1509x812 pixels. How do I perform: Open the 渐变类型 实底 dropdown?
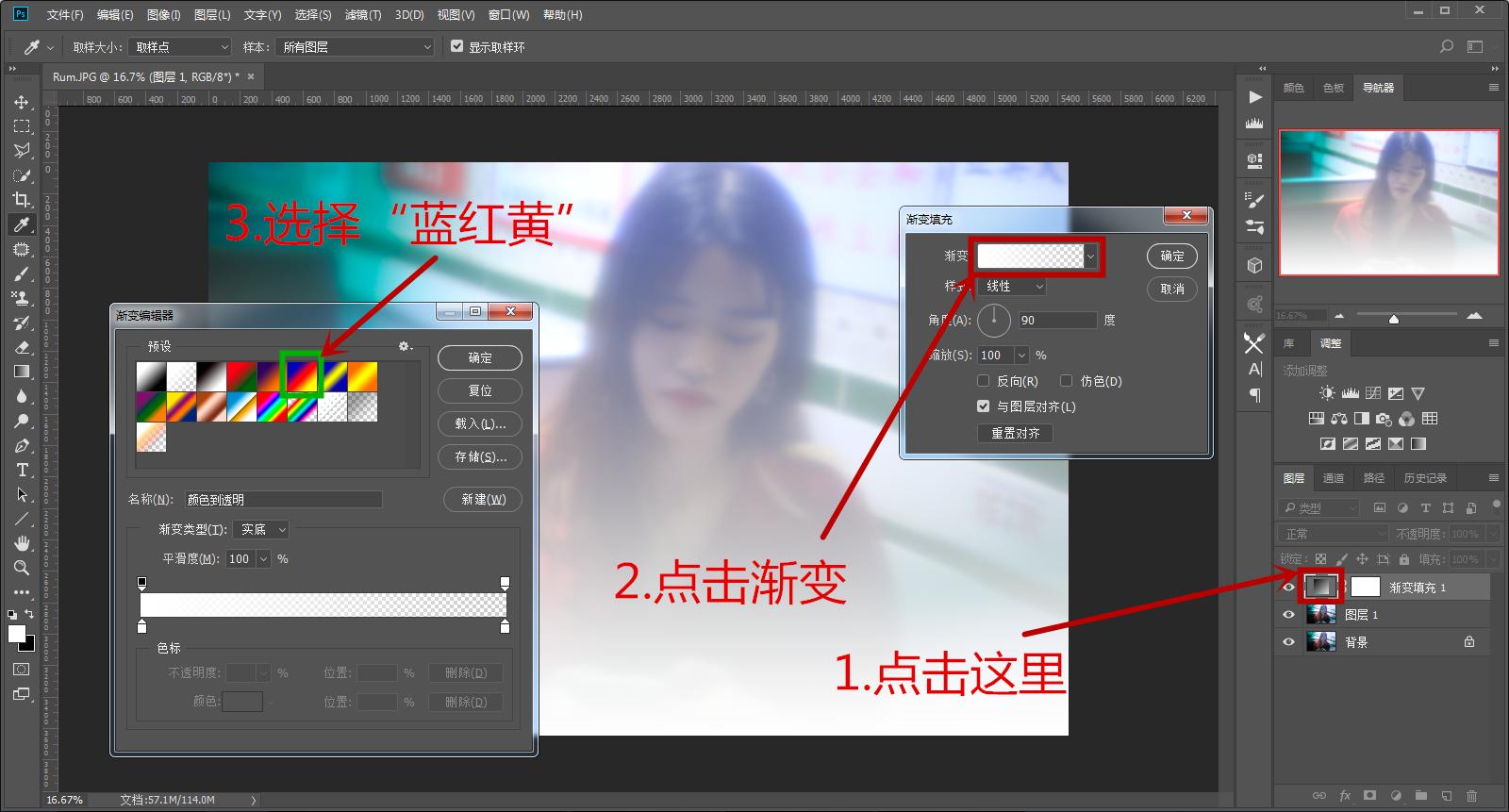(x=260, y=530)
